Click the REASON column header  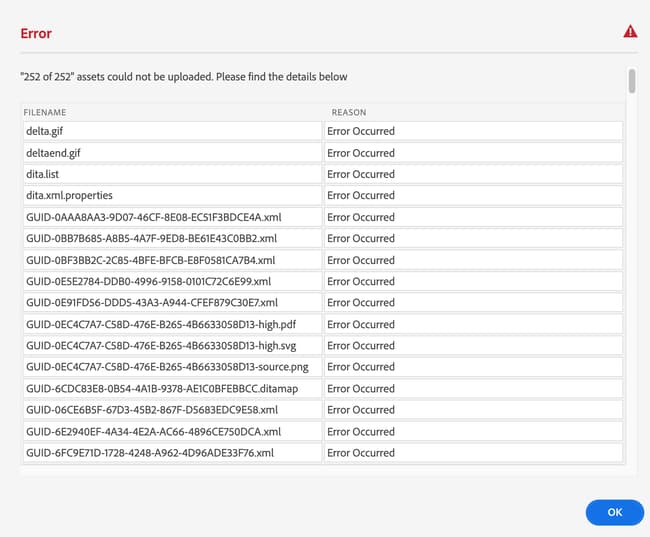(347, 113)
